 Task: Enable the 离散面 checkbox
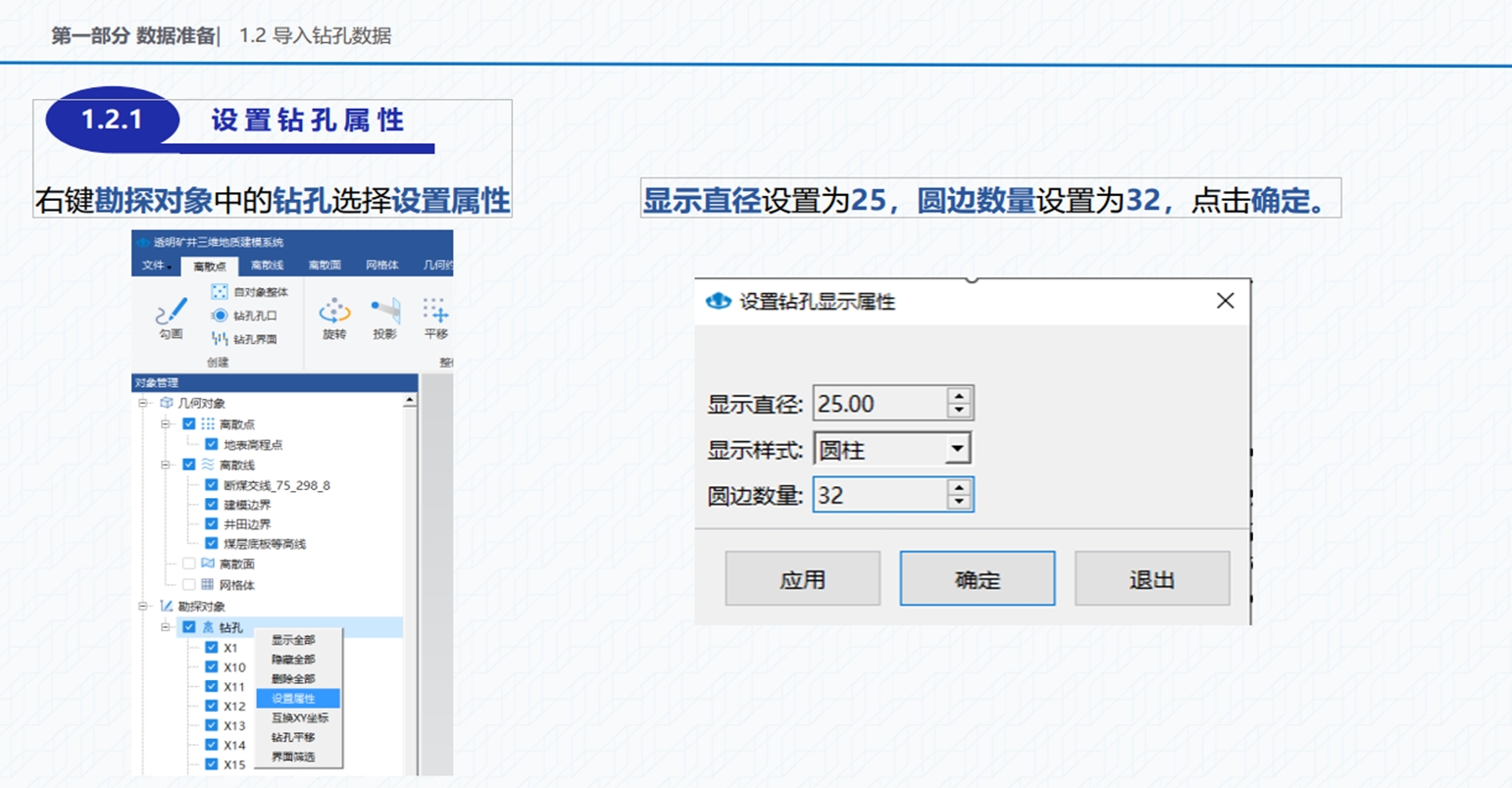189,564
